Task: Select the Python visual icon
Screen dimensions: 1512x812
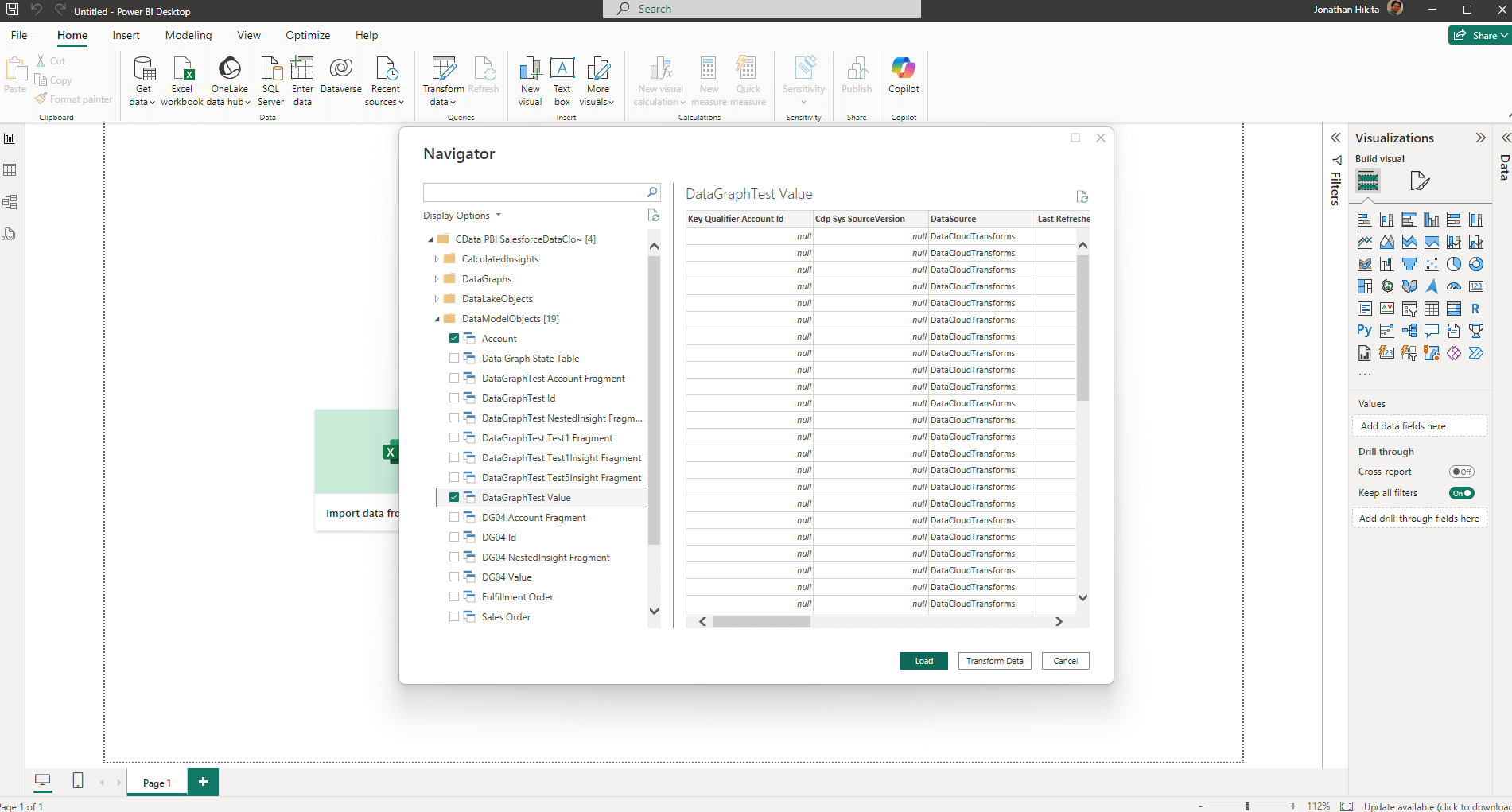Action: point(1364,331)
